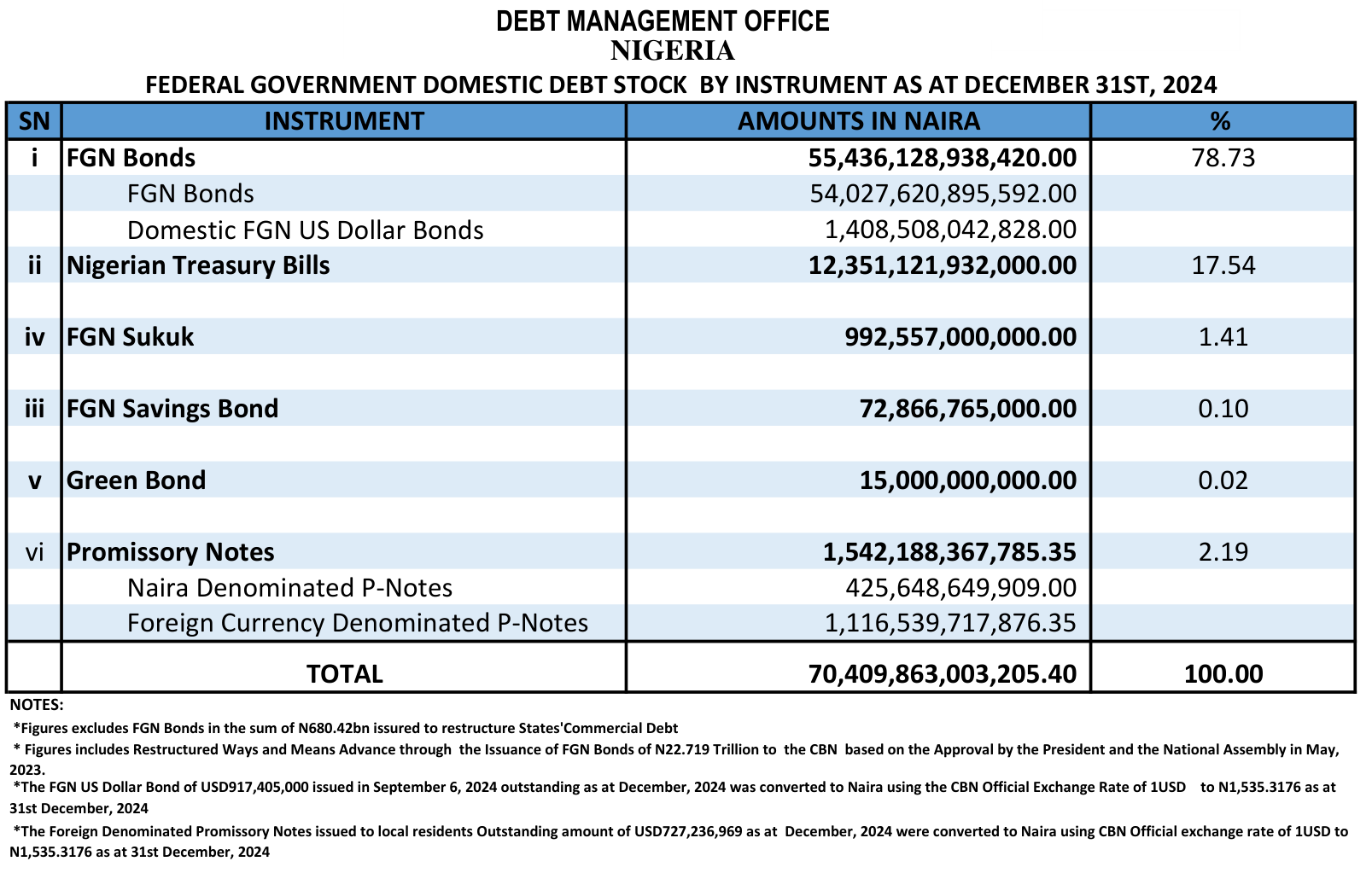Click the 17.54 percentage cell
Image resolution: width=1372 pixels, height=873 pixels.
(1223, 265)
